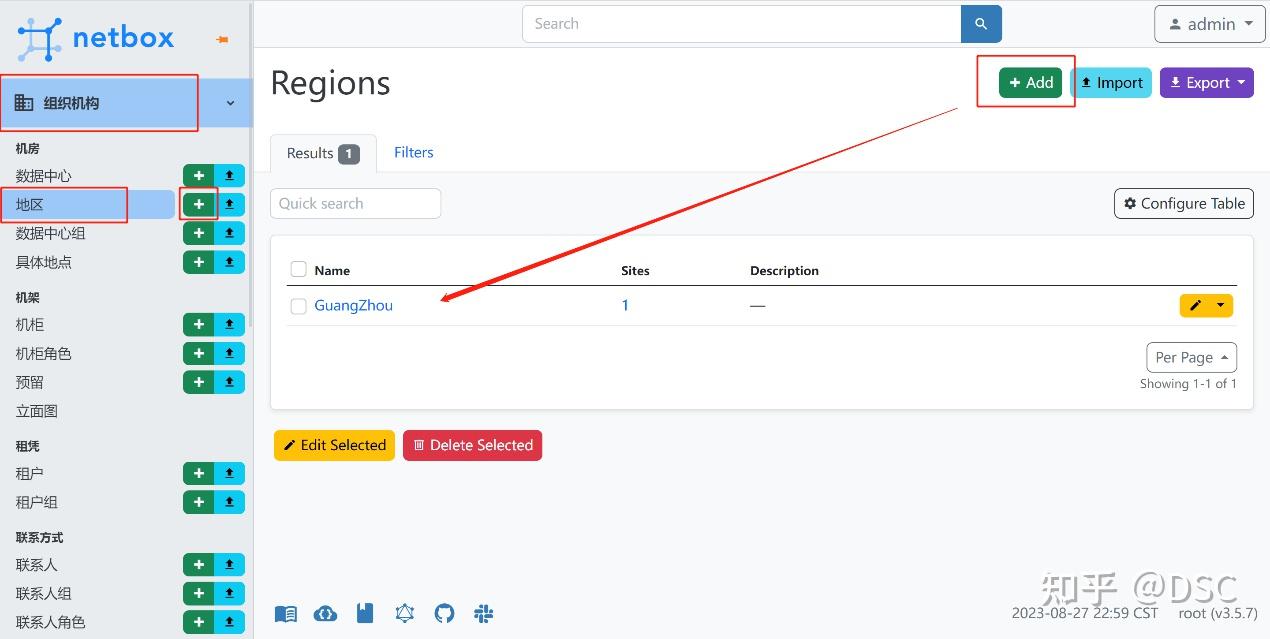Open the GuangZhou region link
Image resolution: width=1270 pixels, height=639 pixels.
353,306
